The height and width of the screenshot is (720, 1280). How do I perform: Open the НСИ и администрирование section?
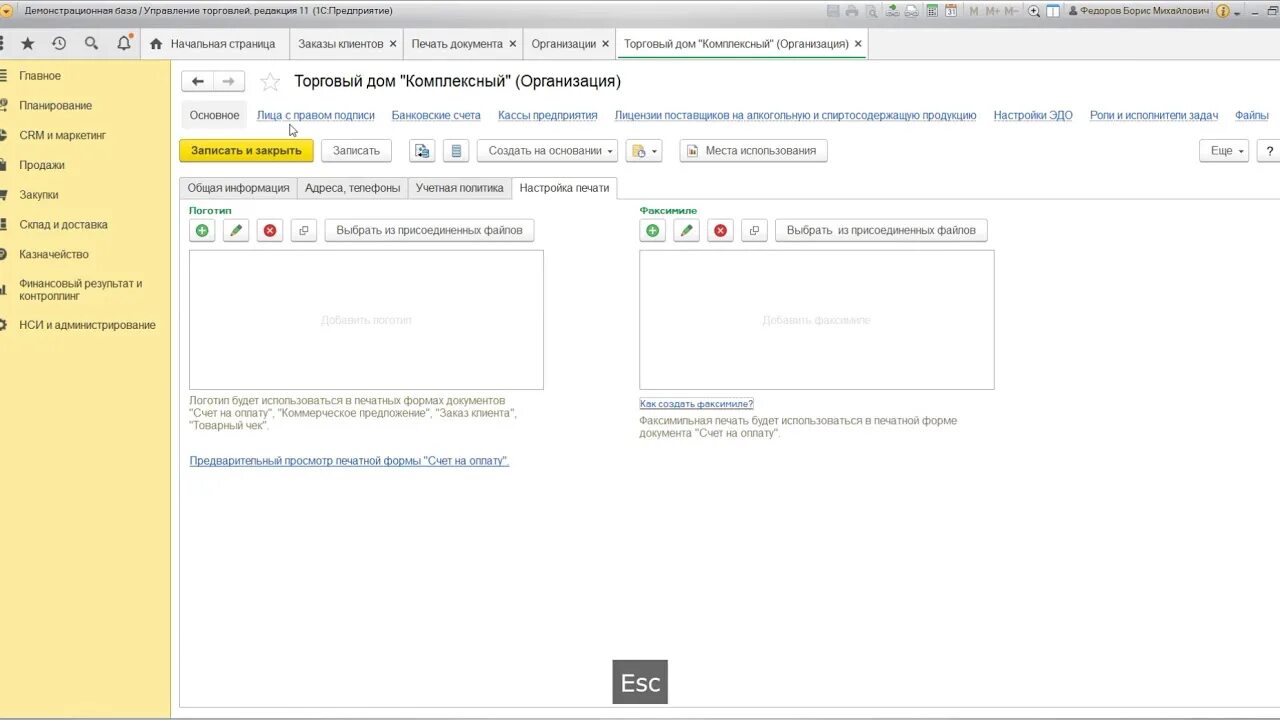(x=87, y=325)
